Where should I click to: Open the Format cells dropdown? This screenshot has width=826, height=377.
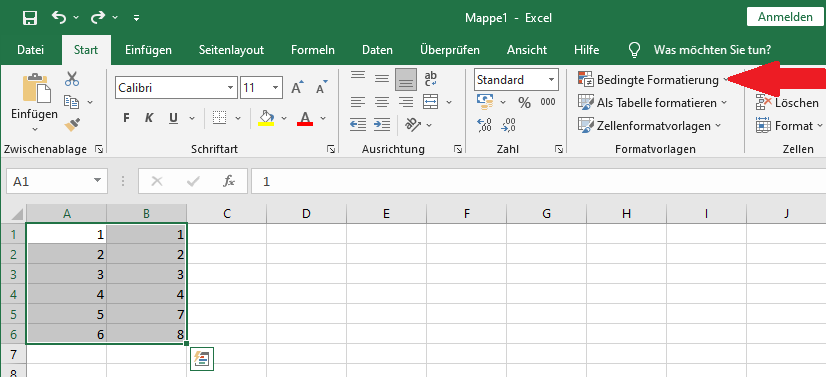click(x=789, y=126)
